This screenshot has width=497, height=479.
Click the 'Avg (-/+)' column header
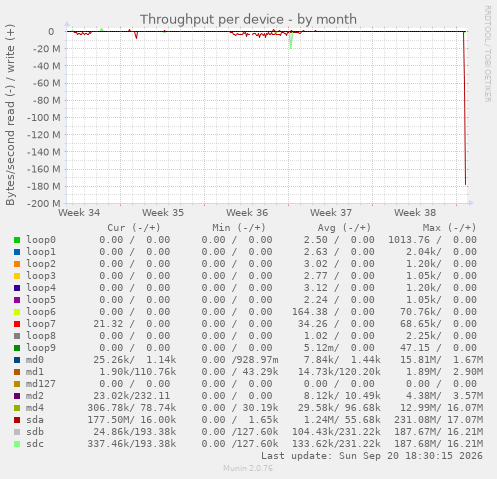click(x=344, y=228)
